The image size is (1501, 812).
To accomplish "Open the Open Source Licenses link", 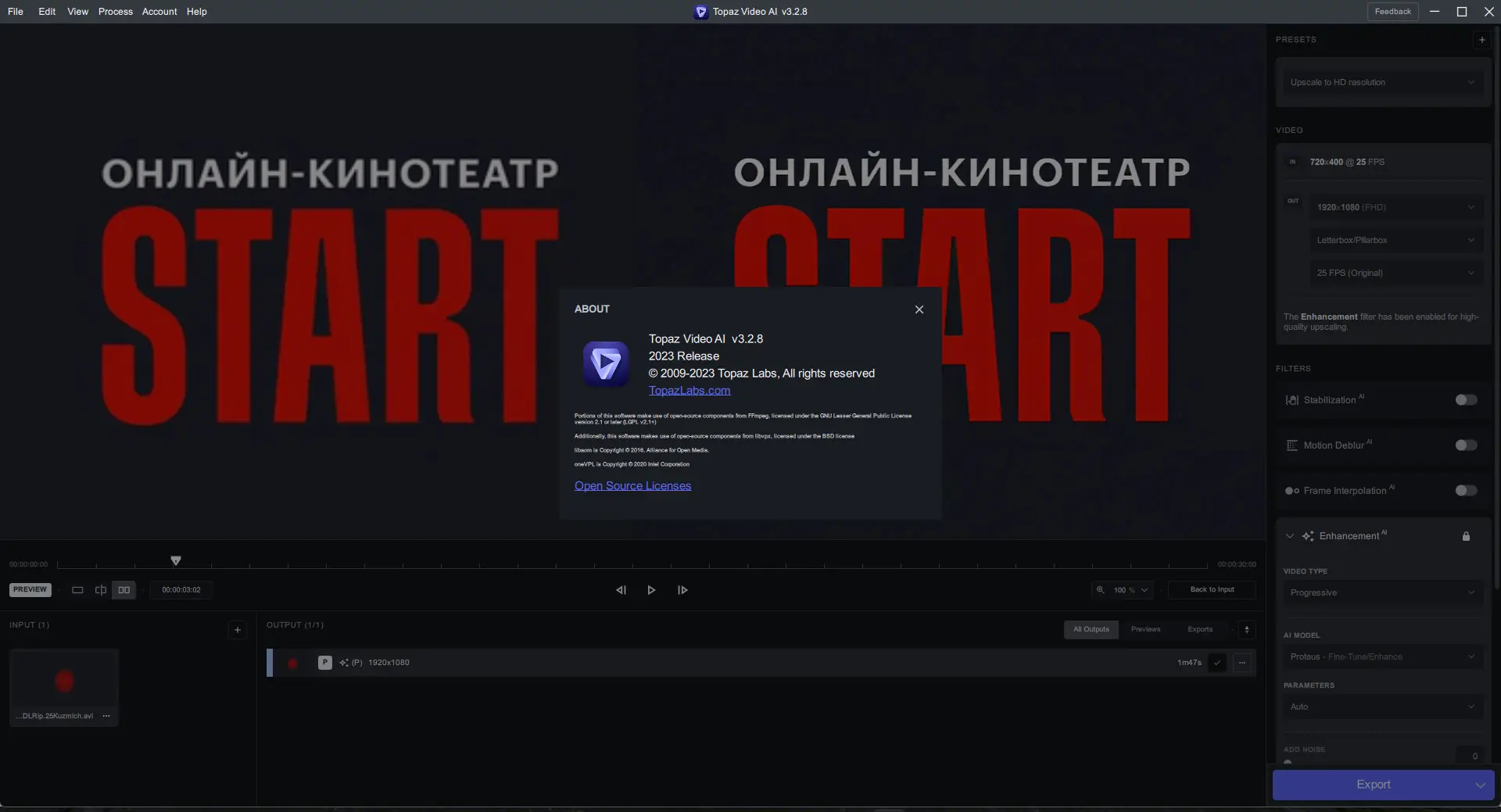I will 633,486.
